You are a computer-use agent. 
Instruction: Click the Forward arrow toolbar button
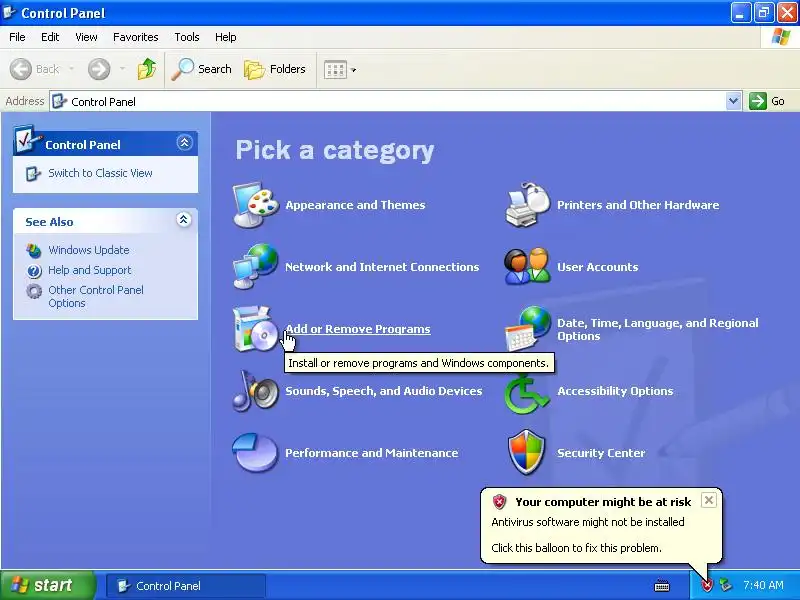click(x=99, y=69)
